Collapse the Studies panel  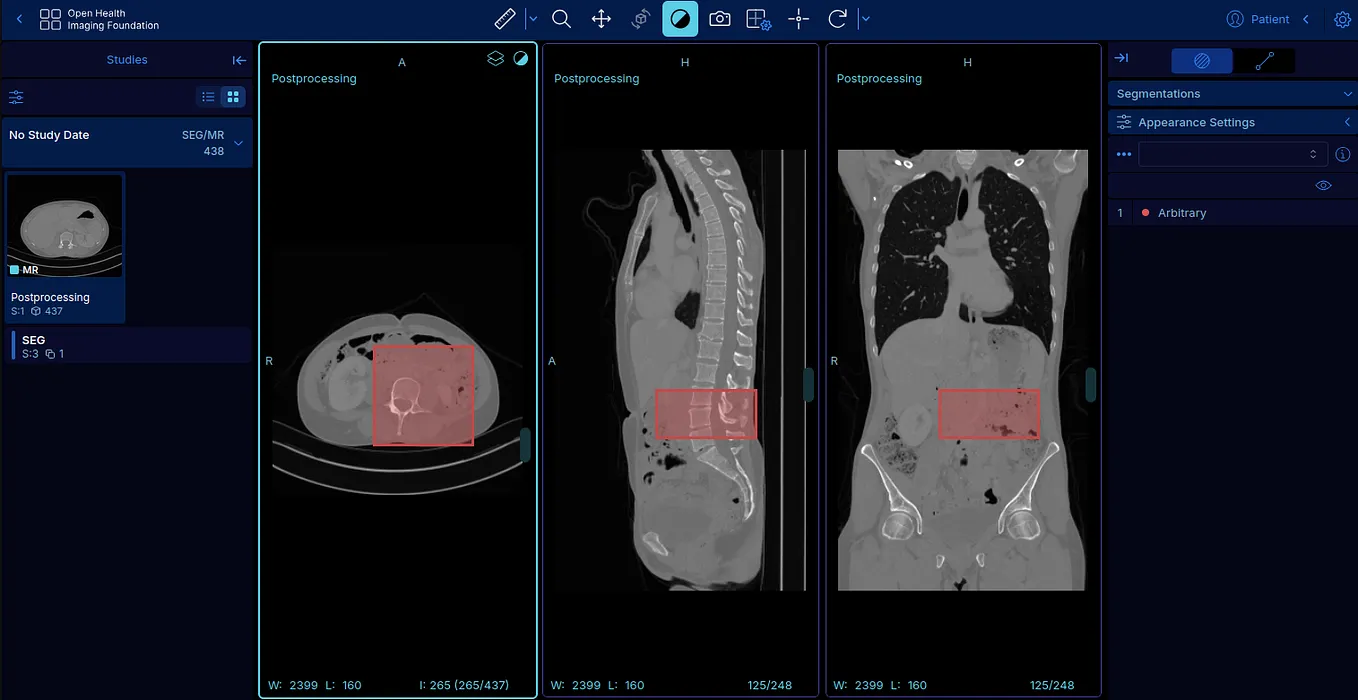tap(239, 60)
